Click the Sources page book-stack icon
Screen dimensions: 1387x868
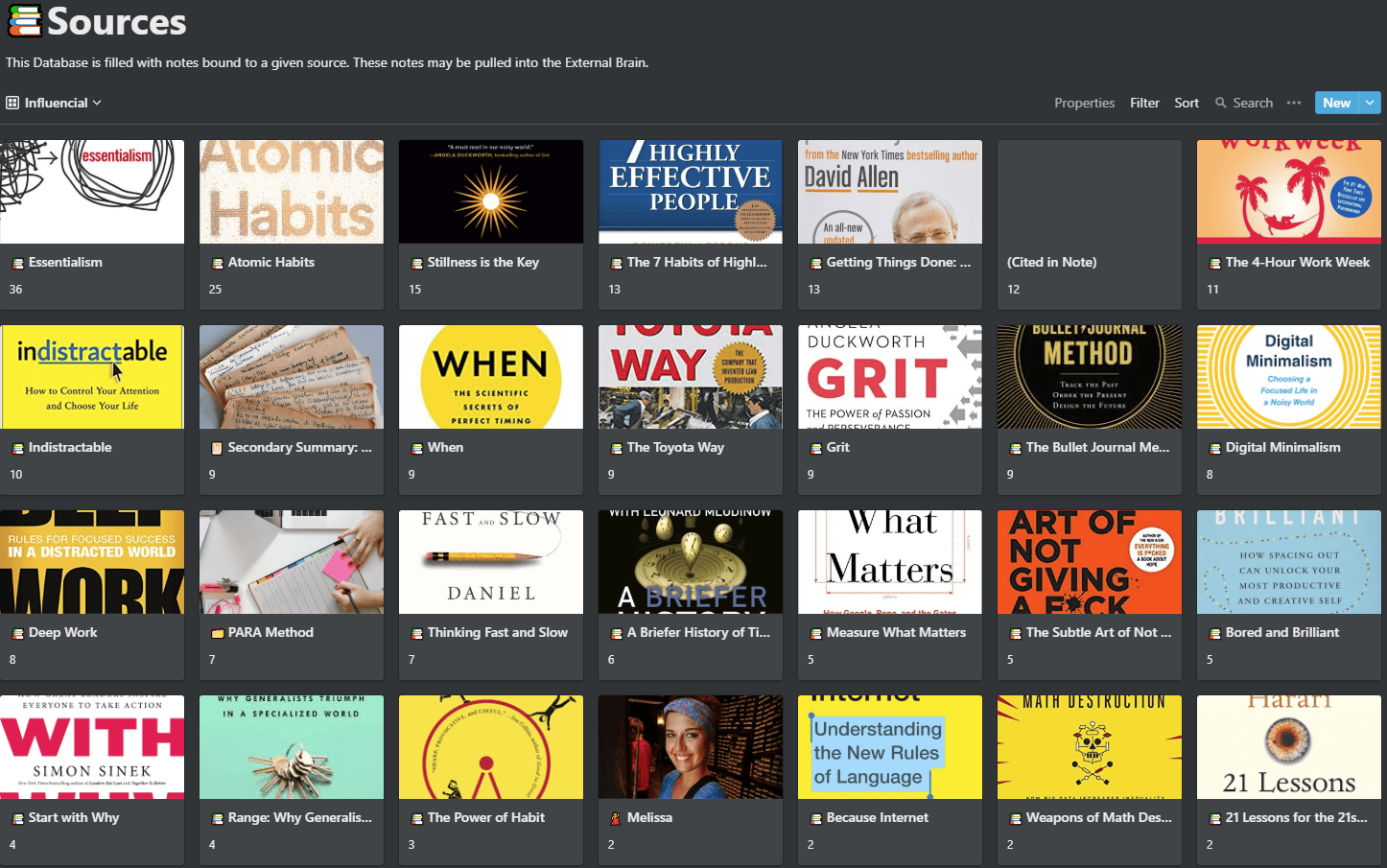click(24, 20)
